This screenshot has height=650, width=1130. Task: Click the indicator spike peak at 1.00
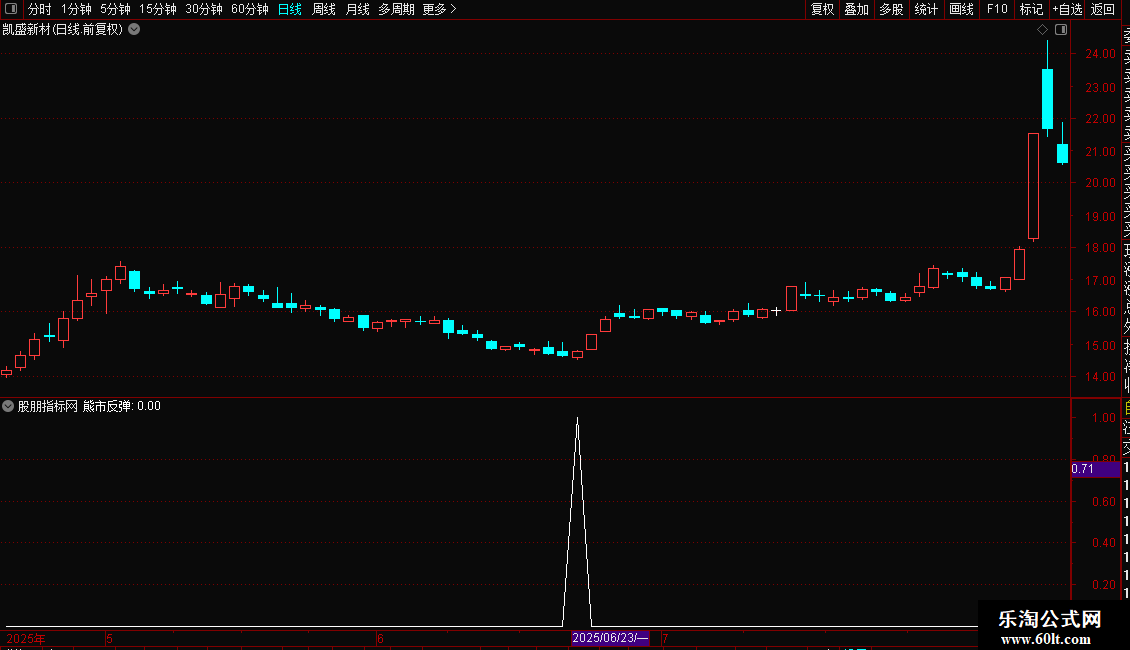(x=577, y=419)
